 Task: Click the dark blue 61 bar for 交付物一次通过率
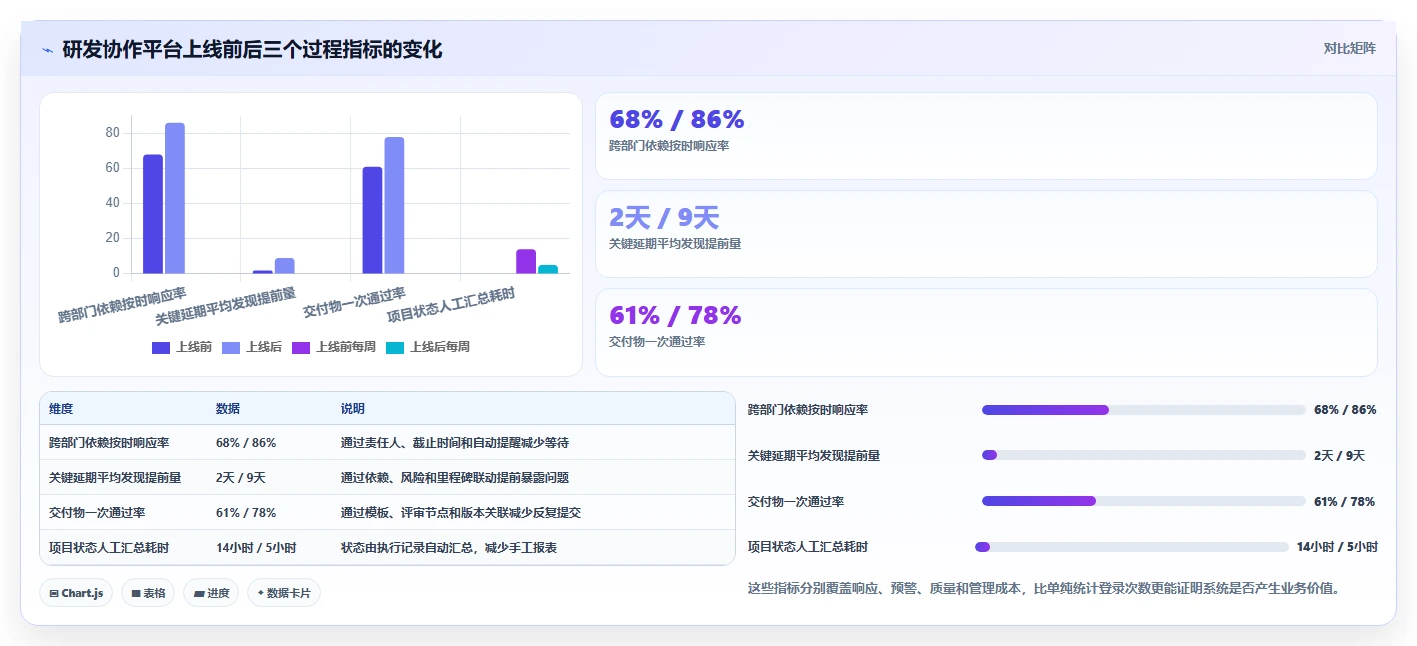click(372, 220)
